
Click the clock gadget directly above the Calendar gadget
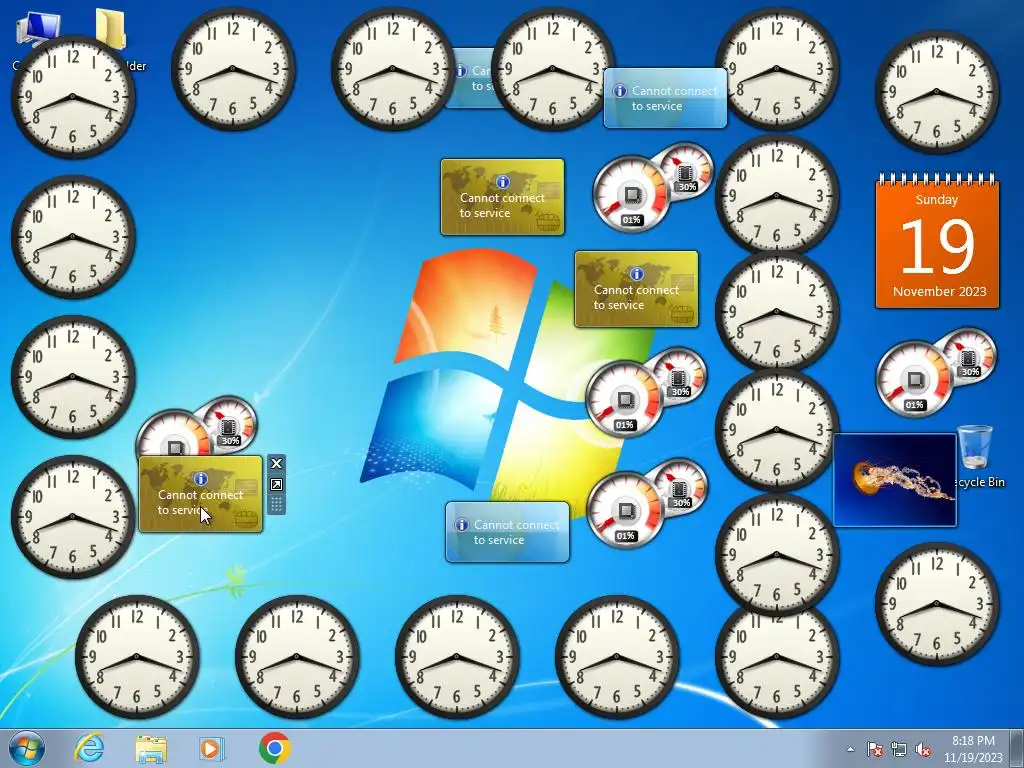[937, 91]
